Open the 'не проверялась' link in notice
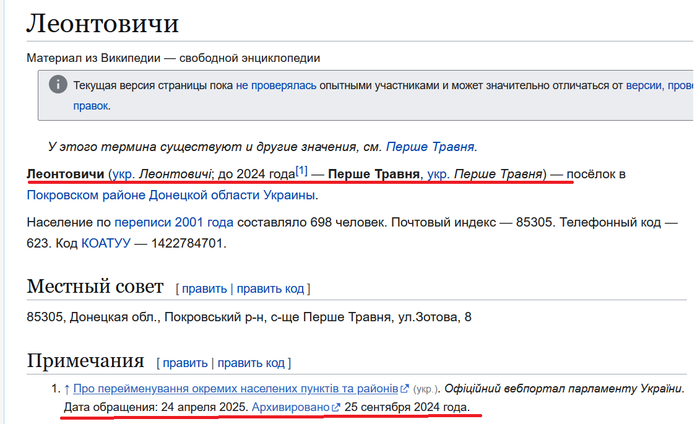 pos(276,85)
